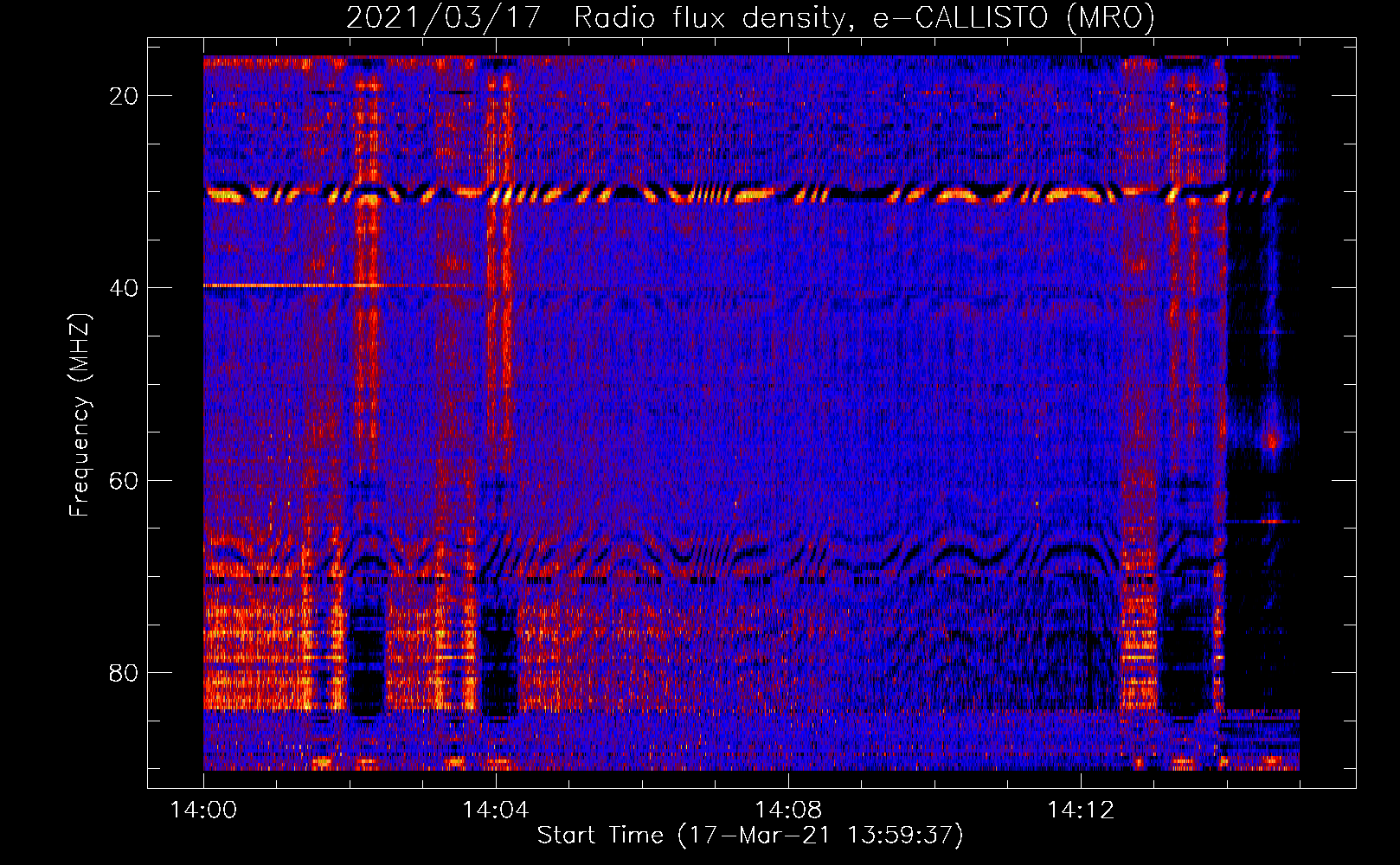1400x865 pixels.
Task: Click the 'Frequency (MHZ)' axis label
Action: [80, 414]
